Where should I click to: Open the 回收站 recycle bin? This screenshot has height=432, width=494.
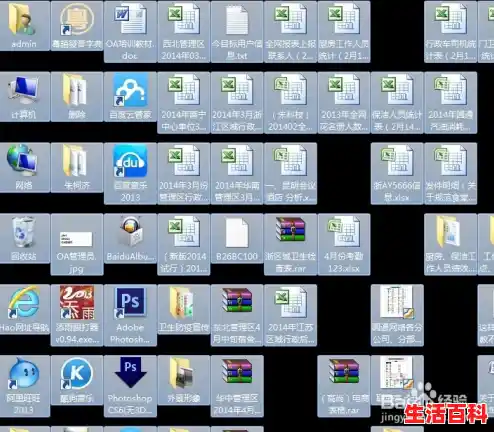tap(23, 238)
